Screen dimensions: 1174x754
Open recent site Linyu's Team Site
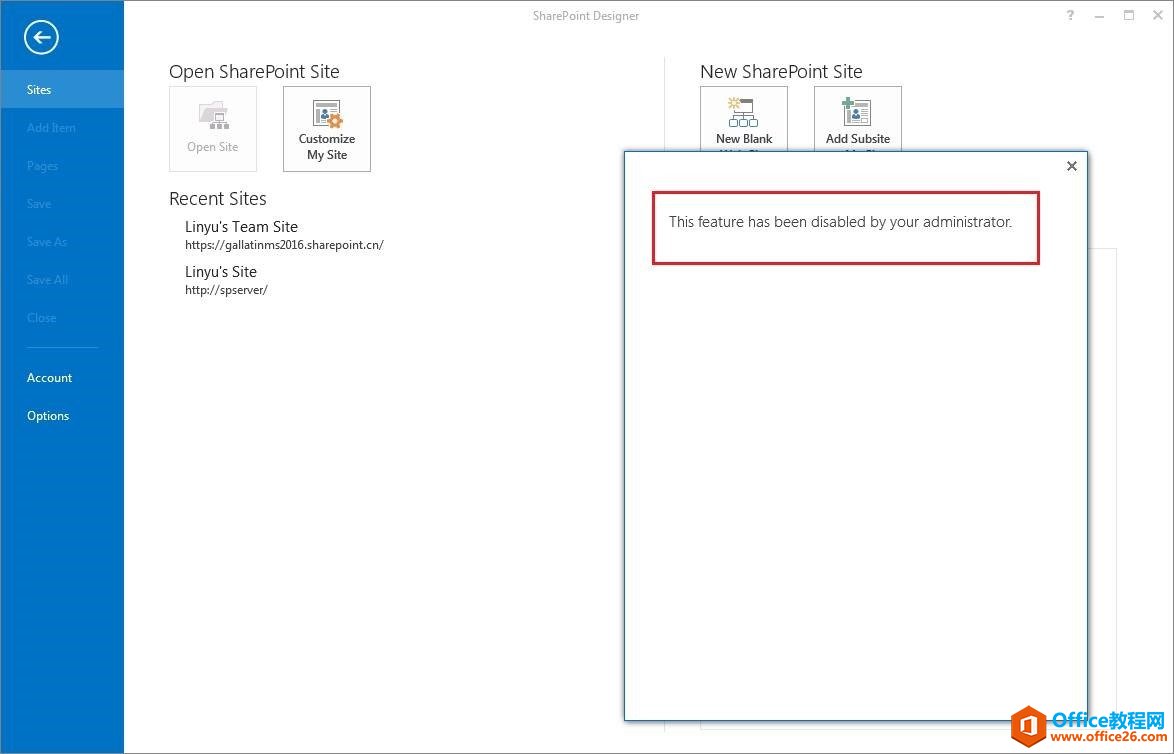coord(241,227)
